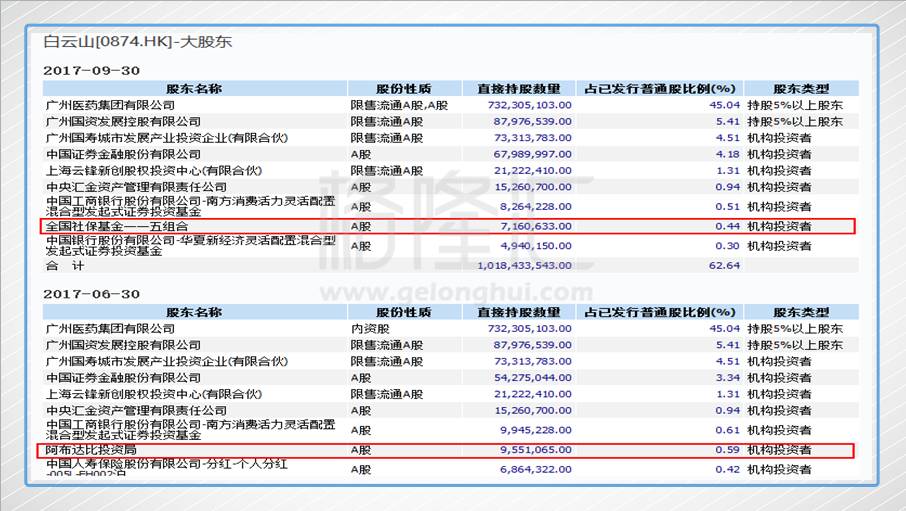Select share count 8,264,228.00
This screenshot has height=511, width=906.
point(536,206)
